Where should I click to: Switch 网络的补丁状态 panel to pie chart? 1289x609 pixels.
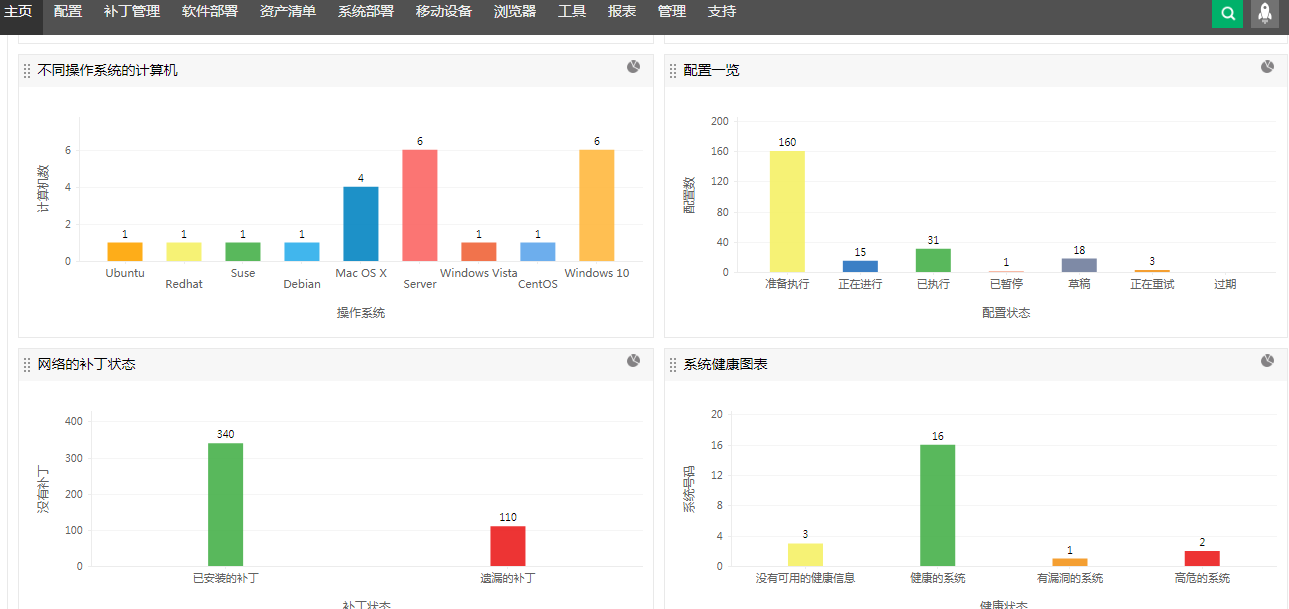click(633, 361)
